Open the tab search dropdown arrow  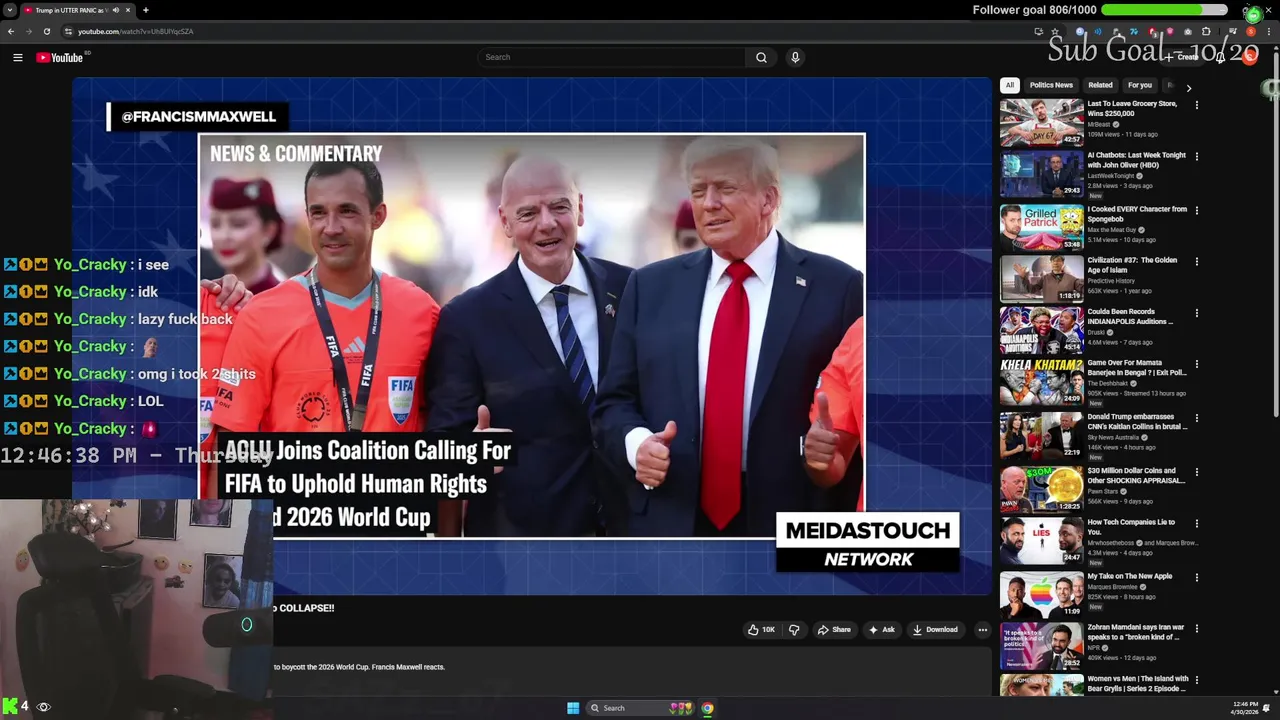11,10
